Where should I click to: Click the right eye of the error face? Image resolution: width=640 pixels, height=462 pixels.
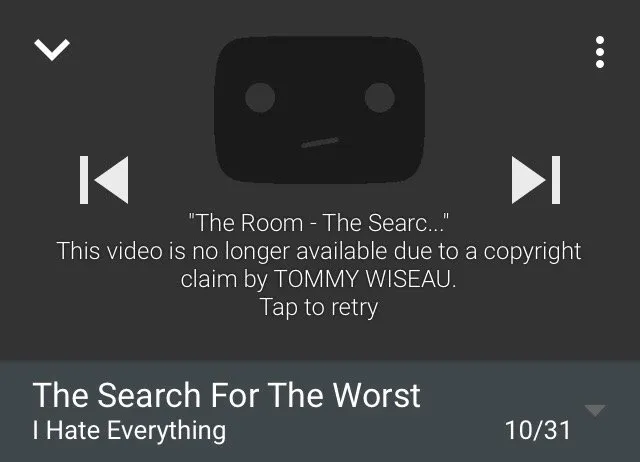click(380, 98)
